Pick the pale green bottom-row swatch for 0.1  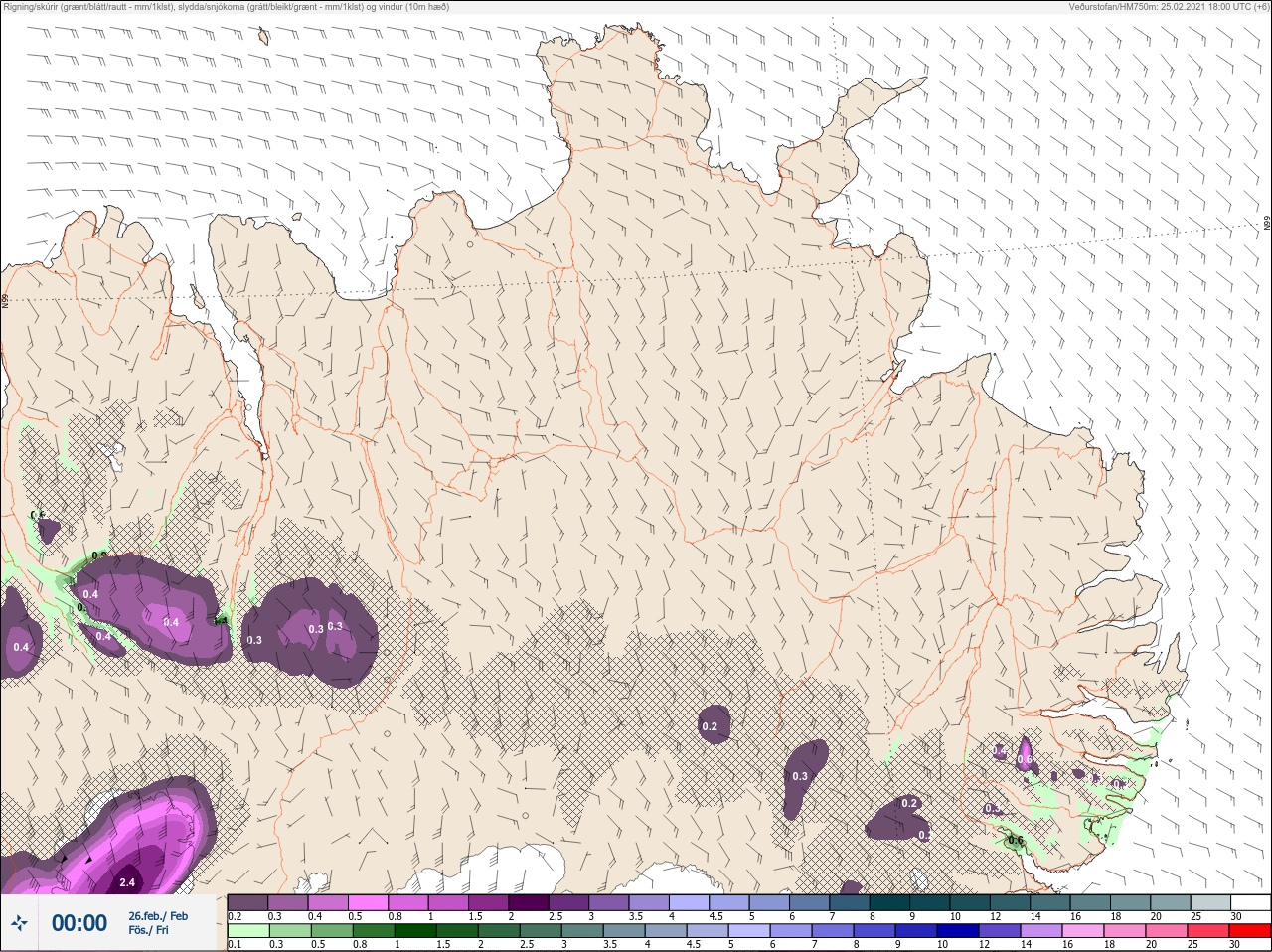click(x=248, y=931)
